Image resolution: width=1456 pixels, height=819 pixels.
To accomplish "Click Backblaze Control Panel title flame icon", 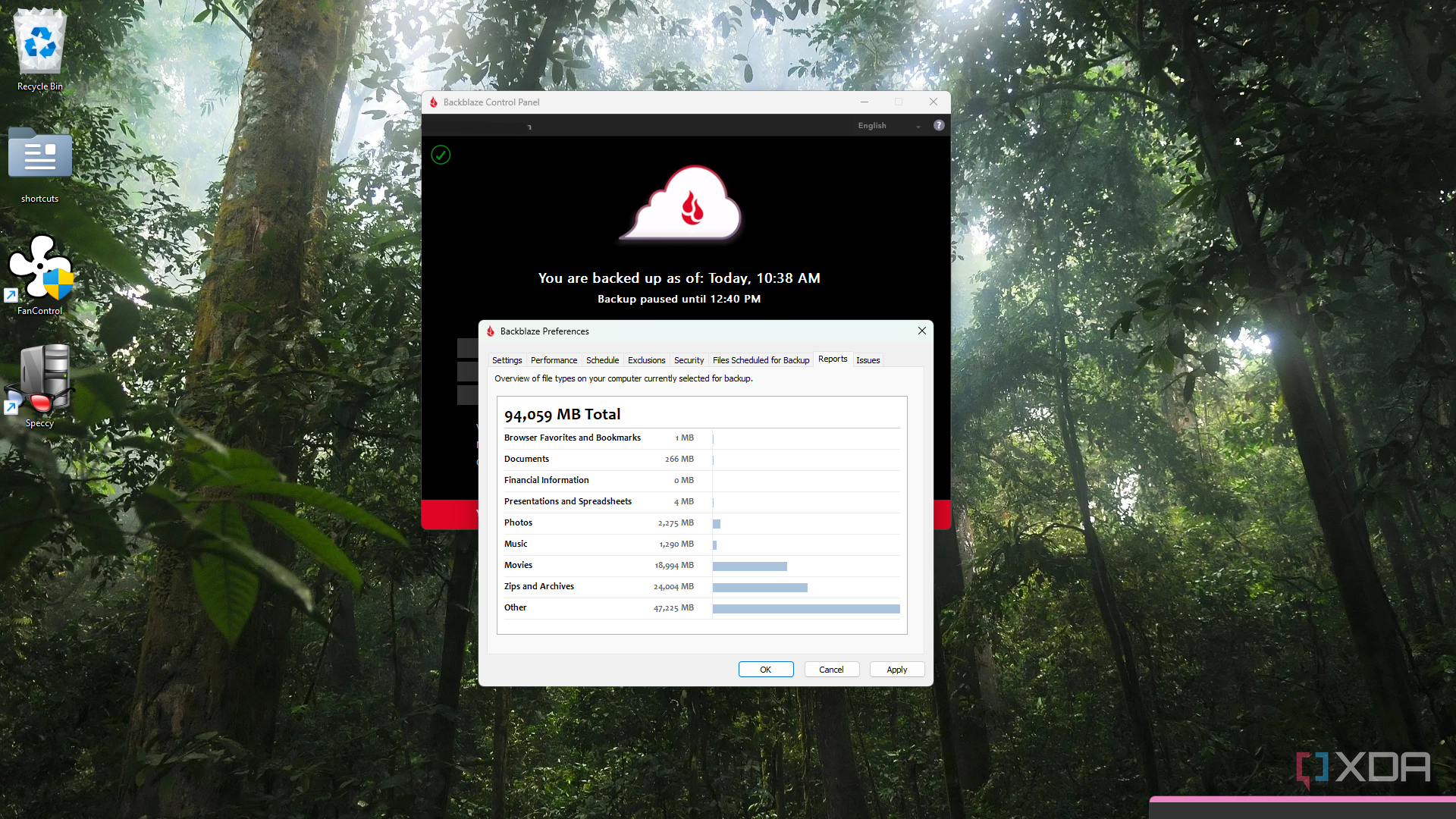I will (x=434, y=102).
